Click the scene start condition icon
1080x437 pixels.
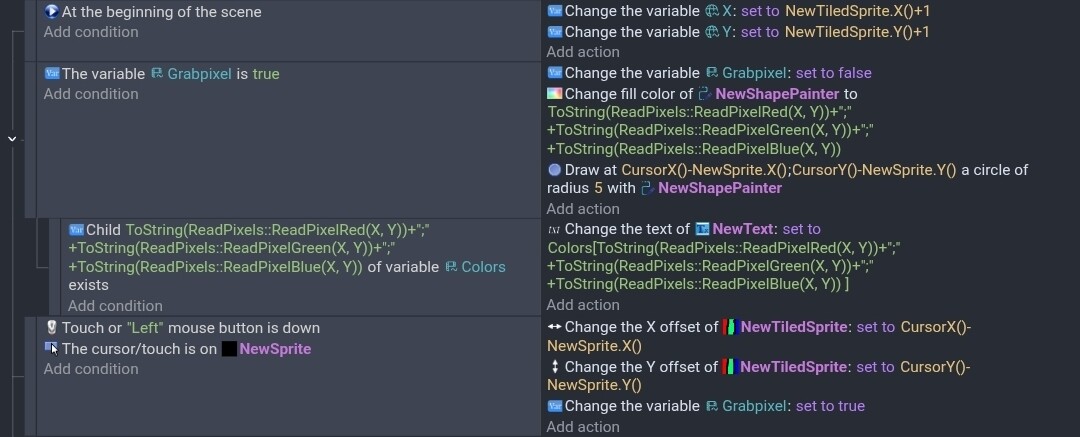pyautogui.click(x=52, y=12)
